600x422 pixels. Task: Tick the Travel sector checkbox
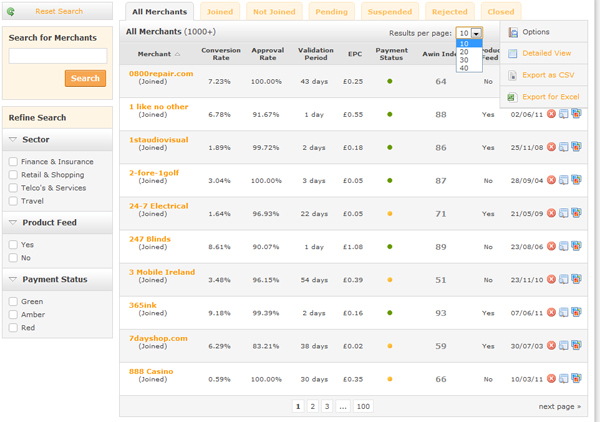[13, 201]
